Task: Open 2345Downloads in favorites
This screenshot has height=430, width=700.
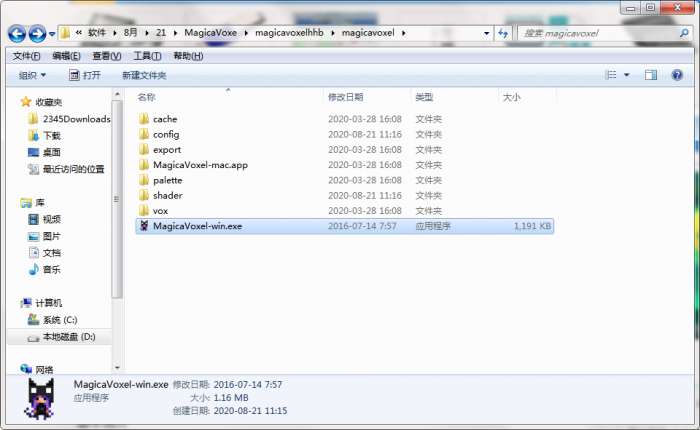Action: (76, 119)
